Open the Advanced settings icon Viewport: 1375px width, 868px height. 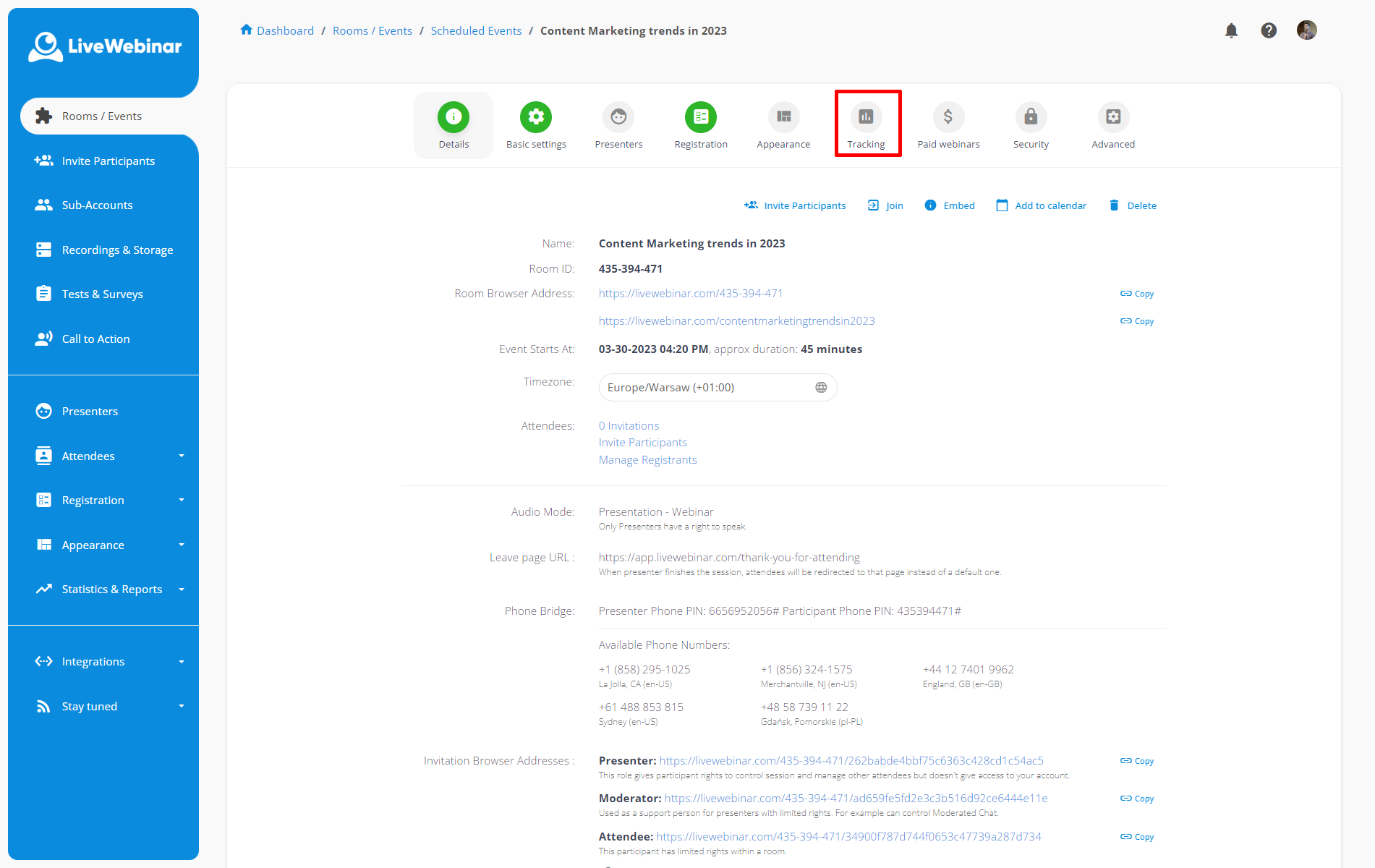[1112, 116]
